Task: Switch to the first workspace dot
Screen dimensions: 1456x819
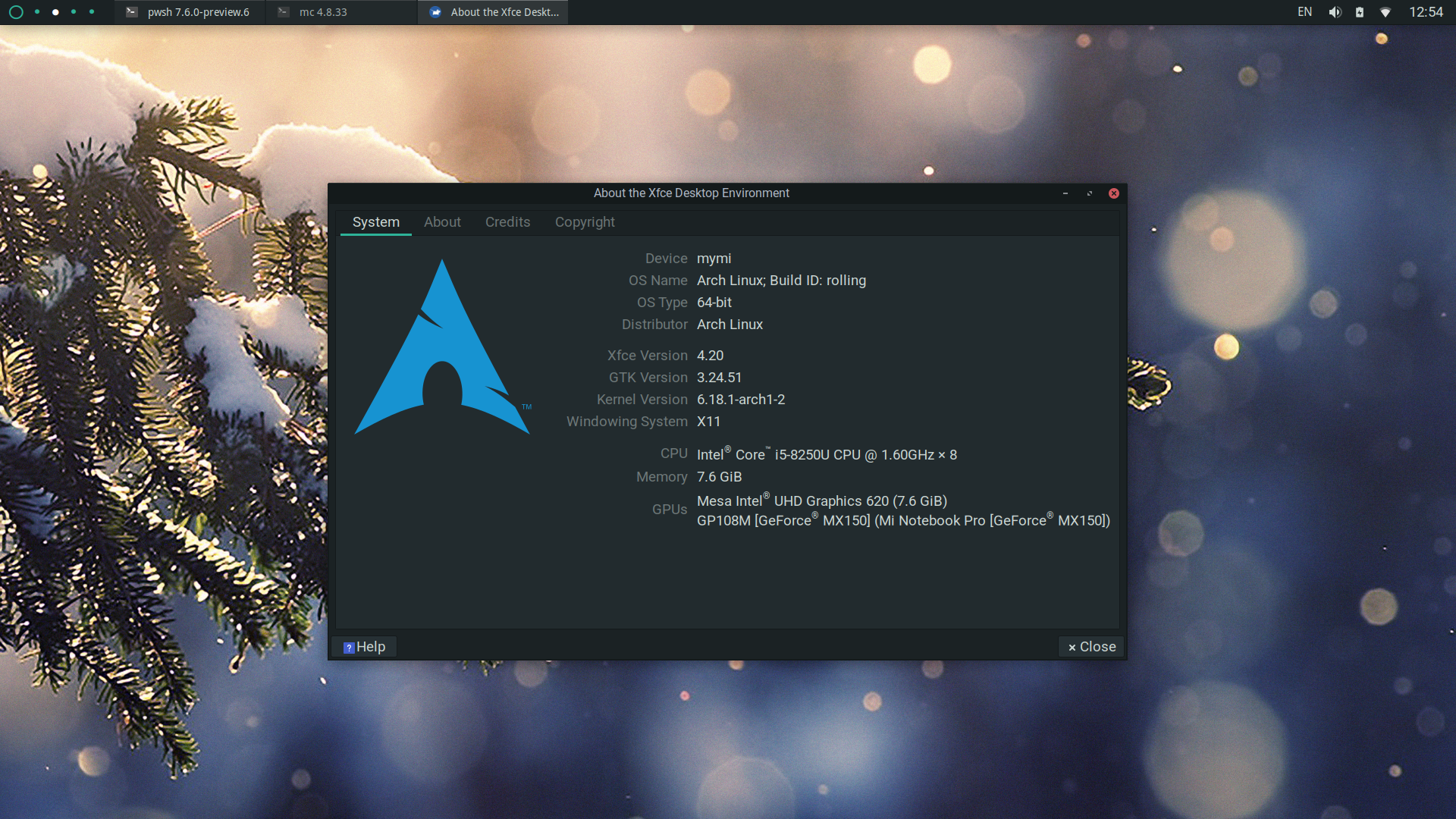Action: 37,12
